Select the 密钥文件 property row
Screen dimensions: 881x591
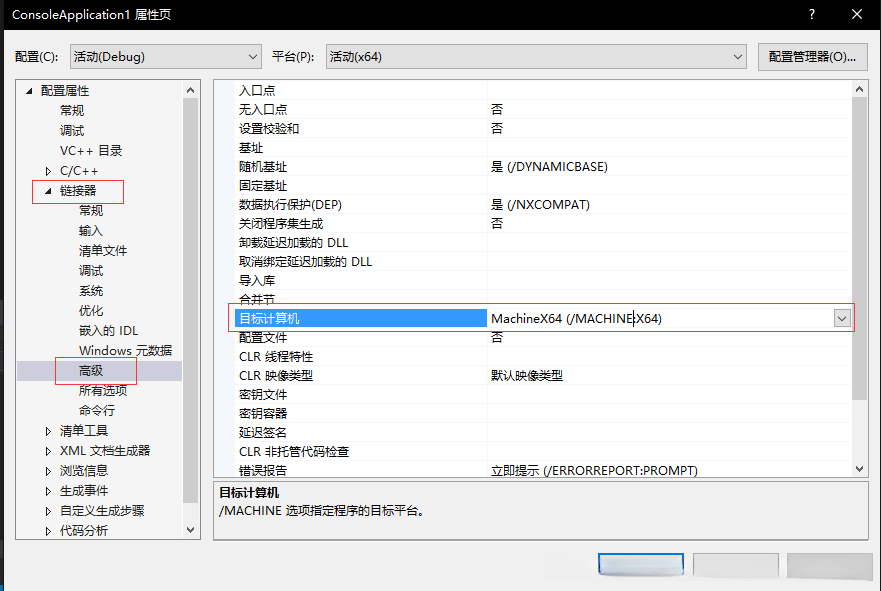pos(543,395)
